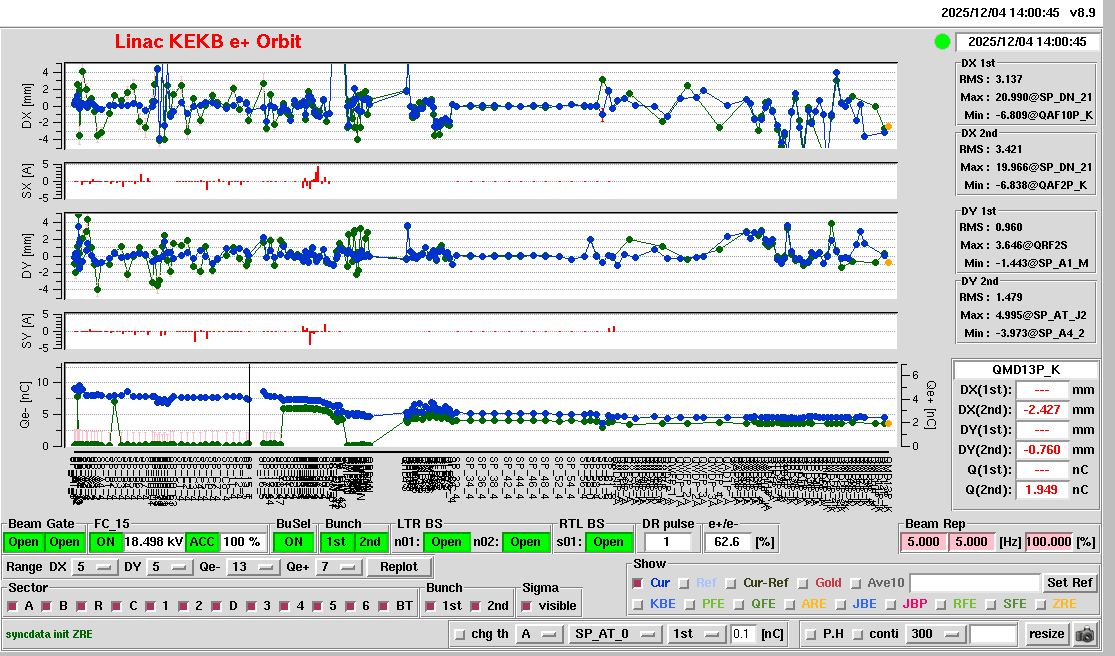The height and width of the screenshot is (656, 1115).
Task: Click the Set Ref button
Action: (1069, 583)
